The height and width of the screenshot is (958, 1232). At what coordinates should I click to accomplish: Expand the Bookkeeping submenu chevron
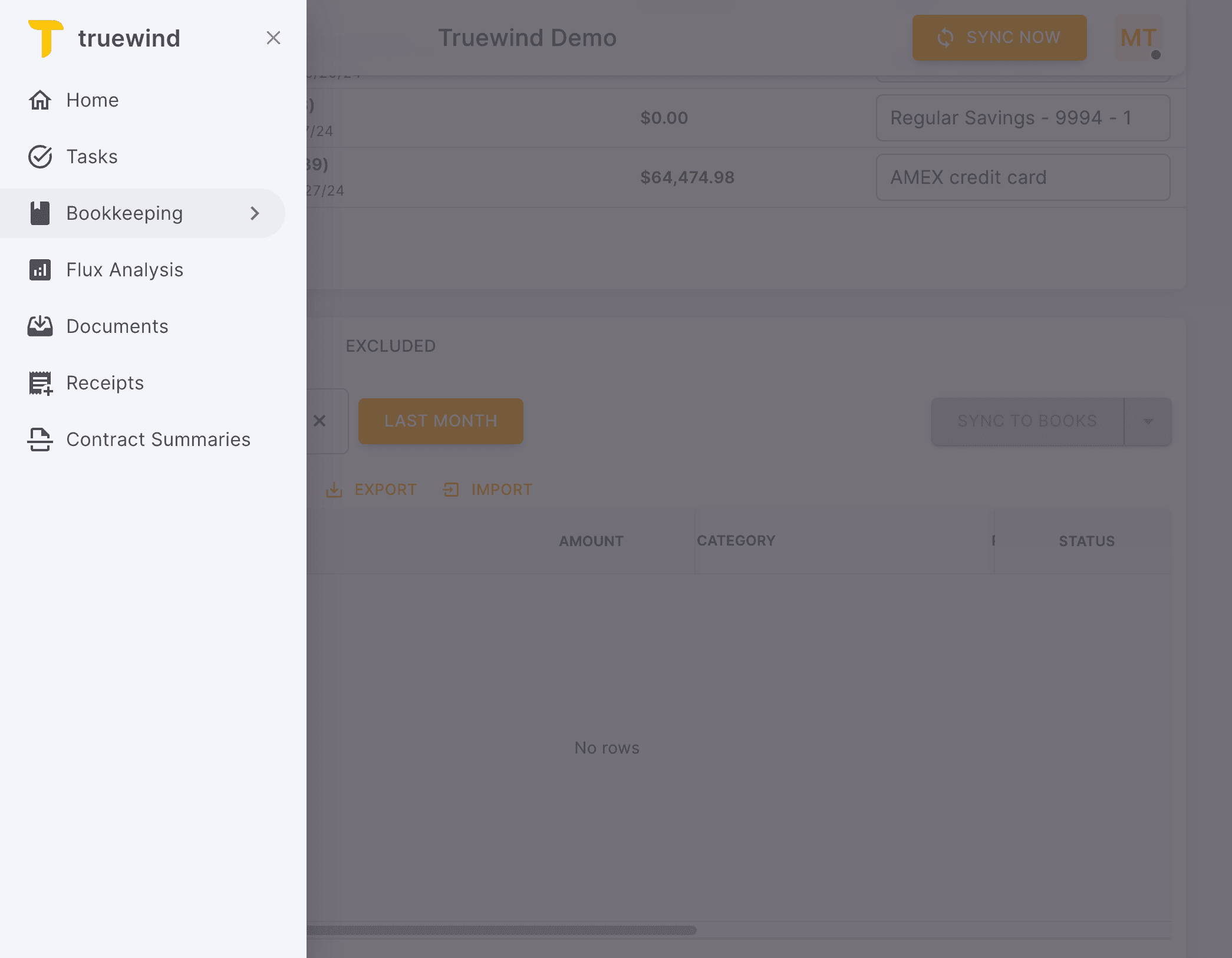point(255,213)
